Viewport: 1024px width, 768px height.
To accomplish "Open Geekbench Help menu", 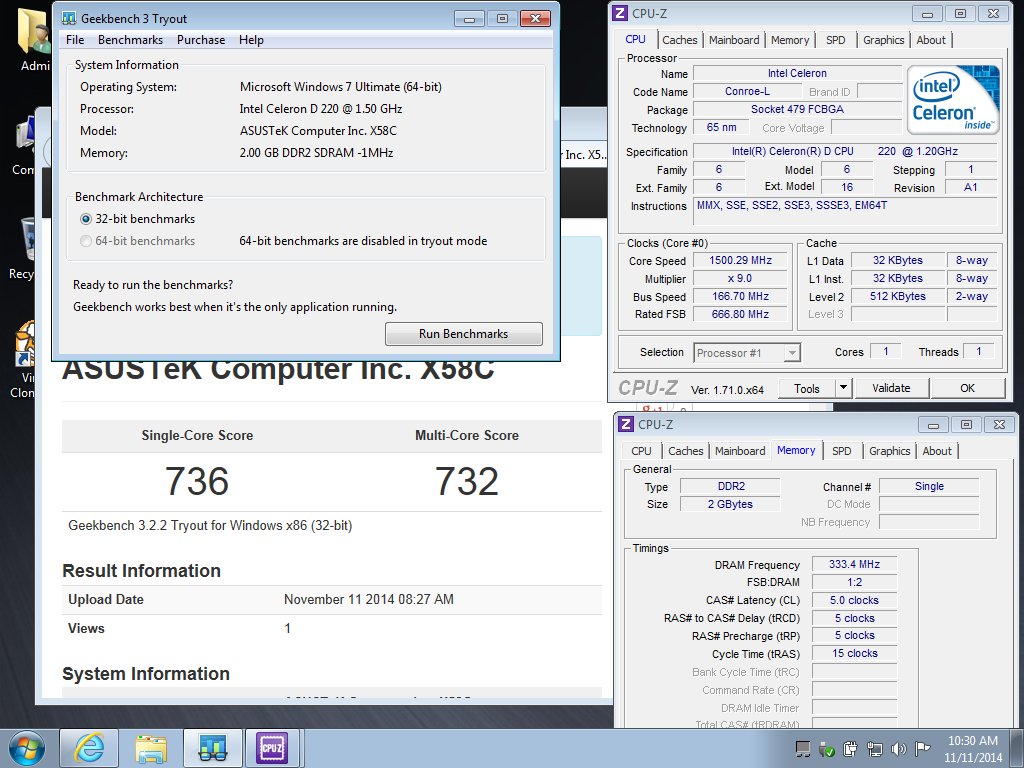I will pyautogui.click(x=251, y=40).
